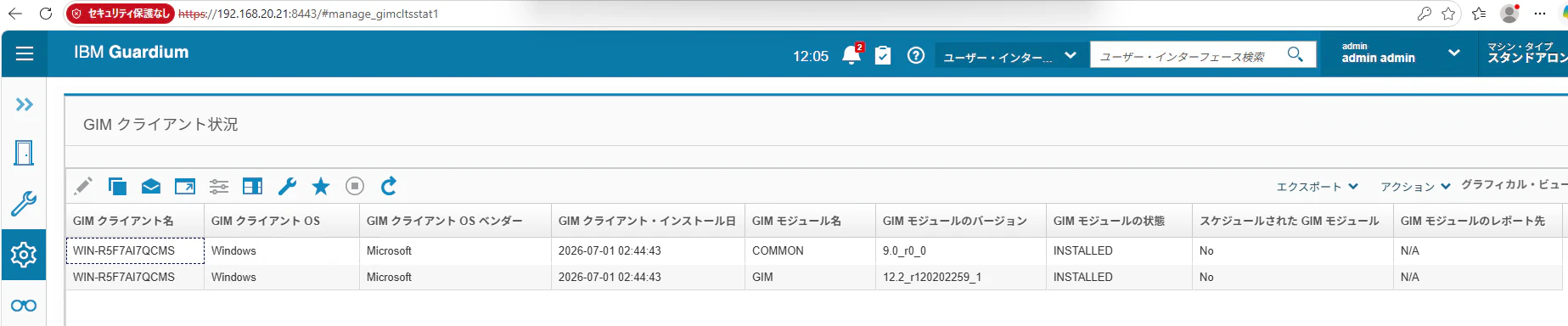Select WIN-R5F7AI7QCMS cell in GIM row
The image size is (1568, 326).
point(135,277)
